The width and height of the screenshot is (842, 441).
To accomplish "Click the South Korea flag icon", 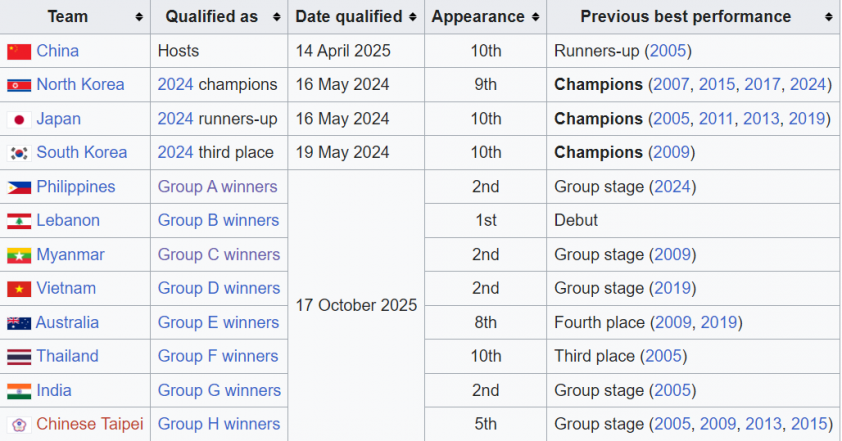I will [x=19, y=153].
